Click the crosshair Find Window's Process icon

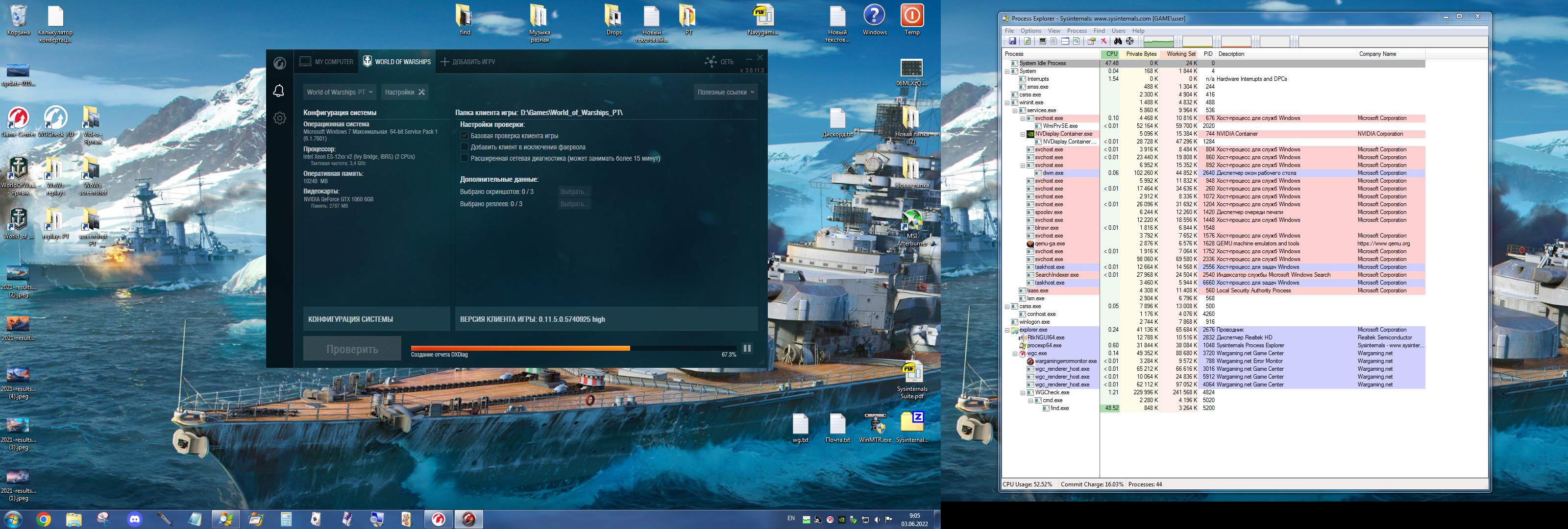point(1130,42)
